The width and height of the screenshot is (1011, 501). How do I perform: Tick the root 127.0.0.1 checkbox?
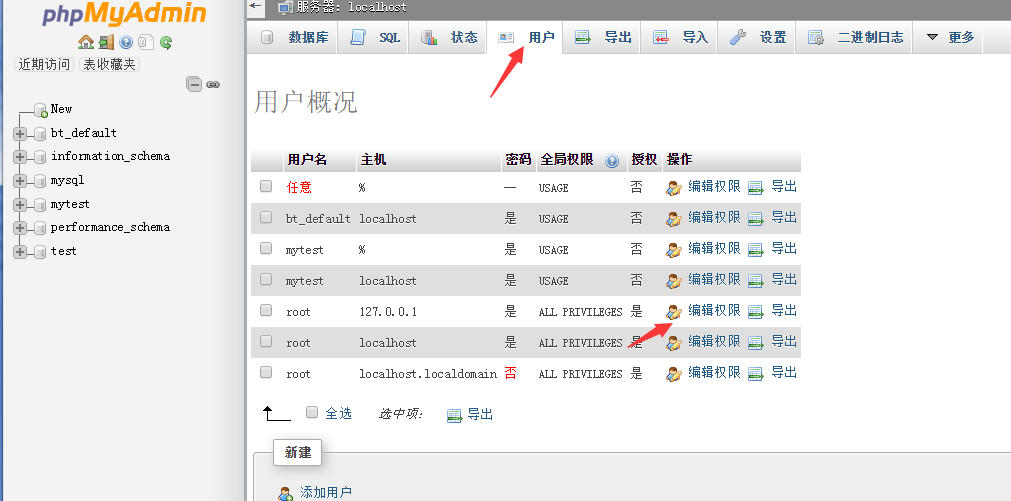[x=266, y=310]
